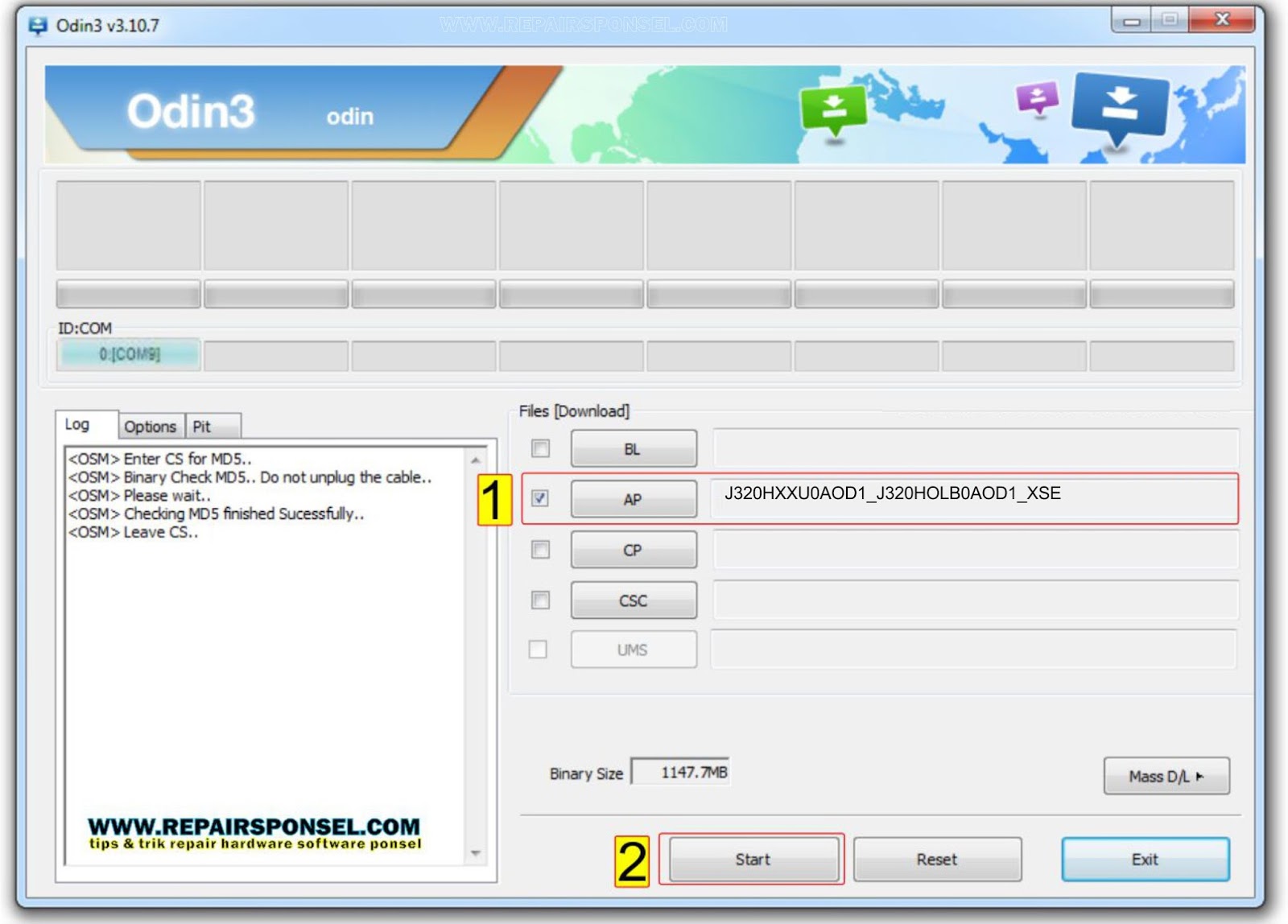Click the CP file path field
This screenshot has height=924, width=1288.
[975, 550]
